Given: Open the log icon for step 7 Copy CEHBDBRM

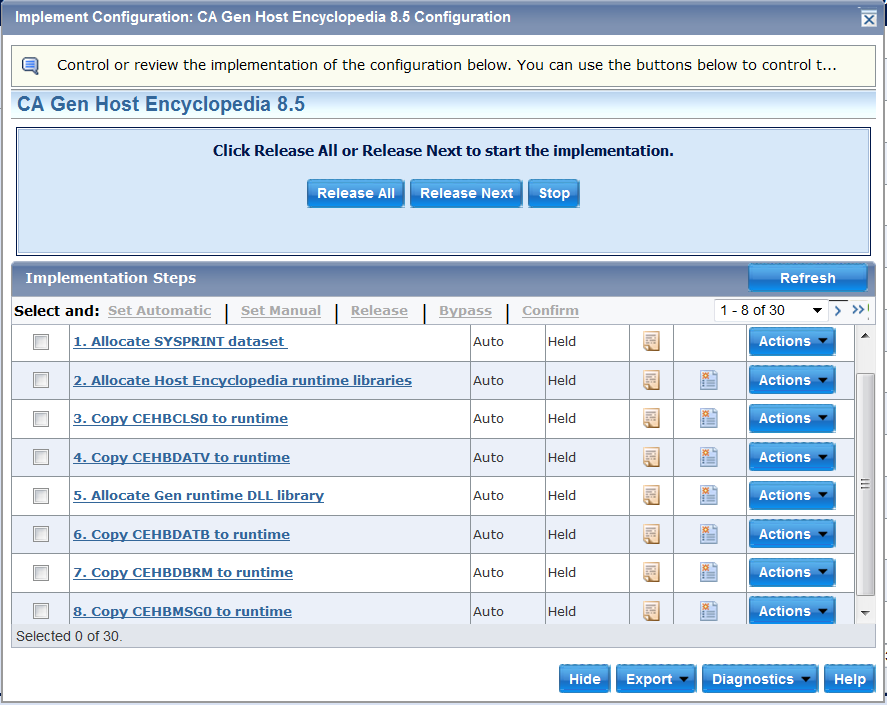Looking at the screenshot, I should click(651, 573).
